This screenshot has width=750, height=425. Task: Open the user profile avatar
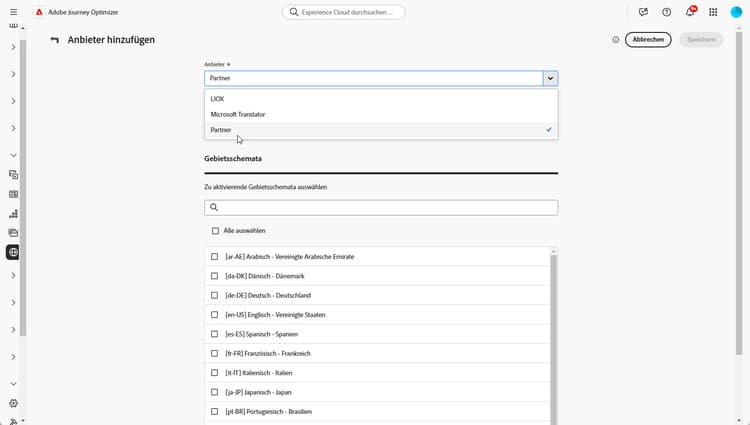pyautogui.click(x=737, y=12)
